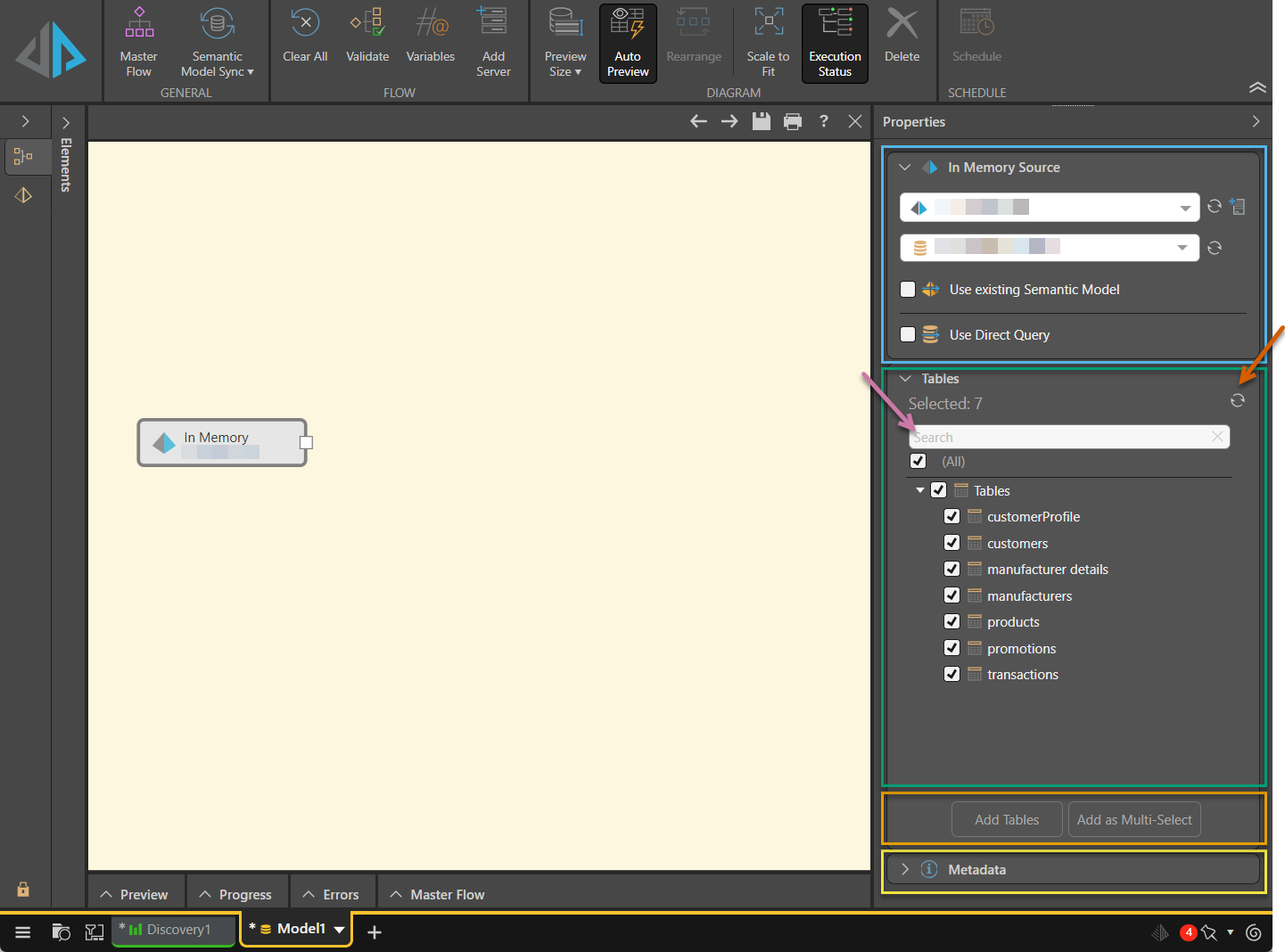
Task: Collapse the Tables tree node
Action: [x=919, y=491]
